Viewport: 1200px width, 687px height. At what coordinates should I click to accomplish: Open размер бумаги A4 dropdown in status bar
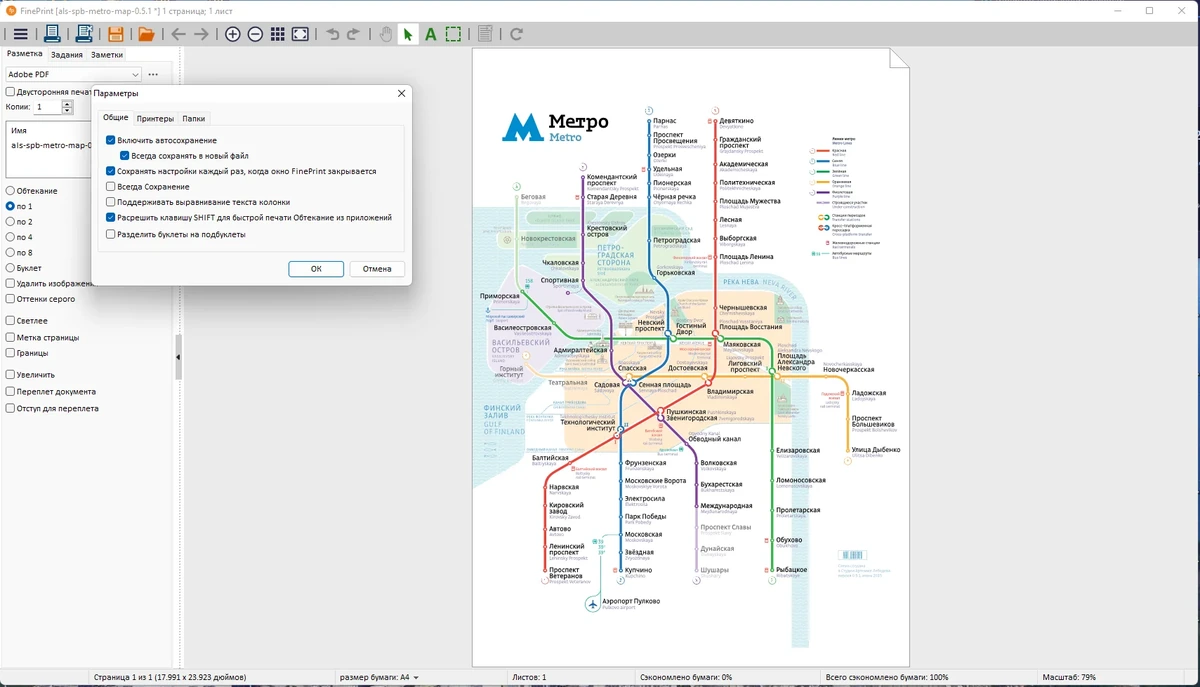coord(379,677)
